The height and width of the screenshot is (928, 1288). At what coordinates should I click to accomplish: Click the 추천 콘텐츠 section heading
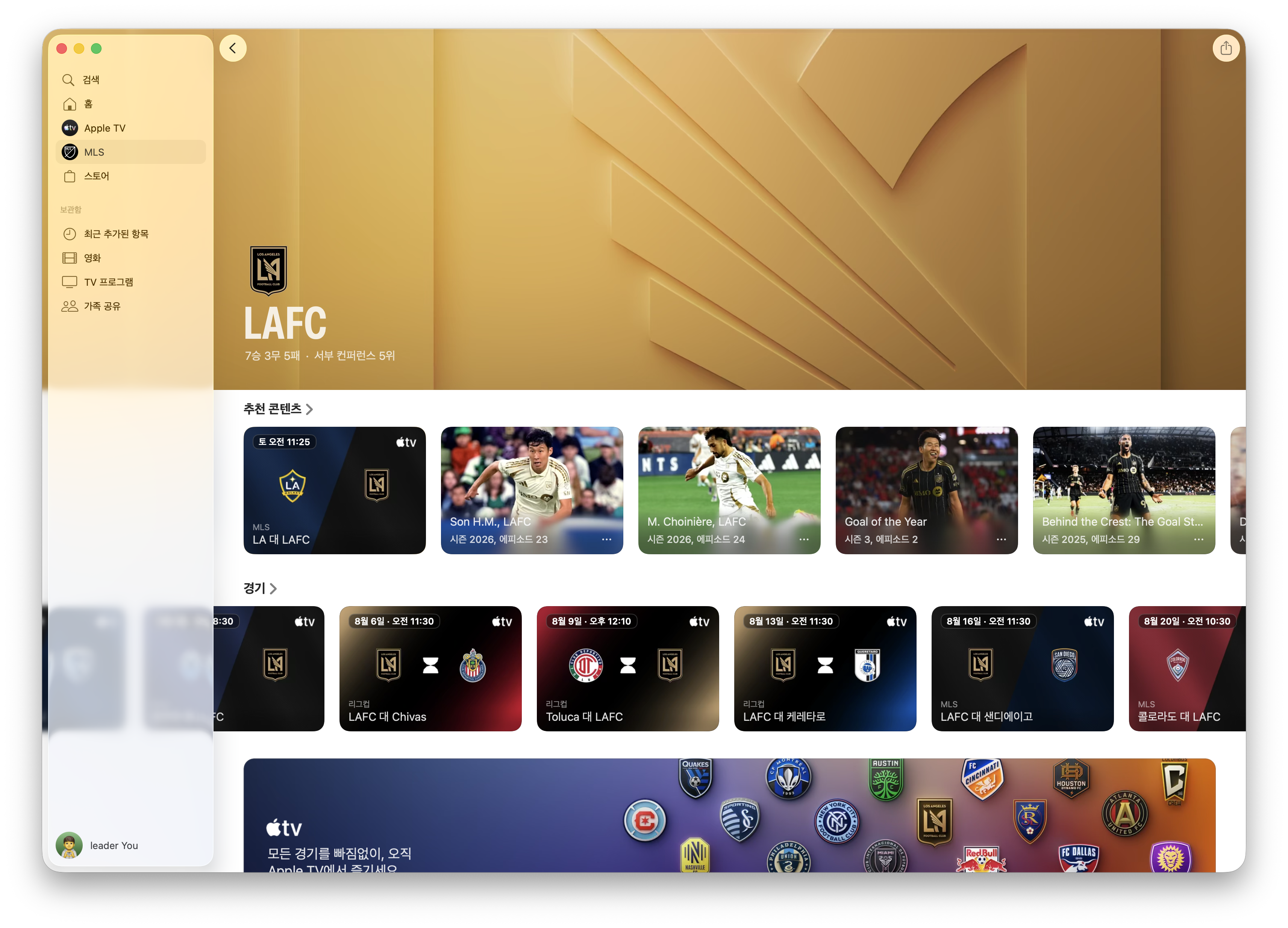pos(273,409)
